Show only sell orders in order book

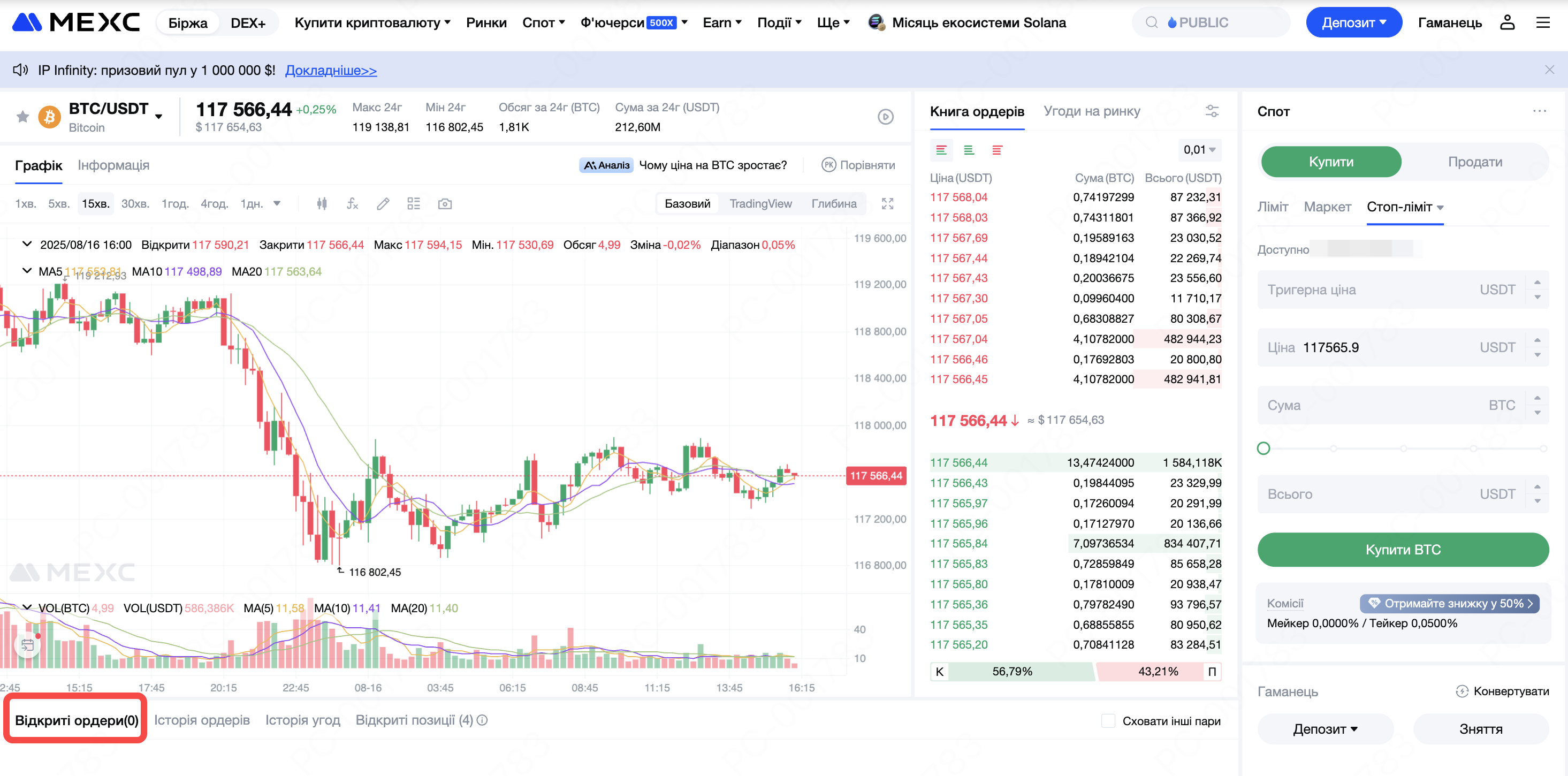[x=997, y=150]
